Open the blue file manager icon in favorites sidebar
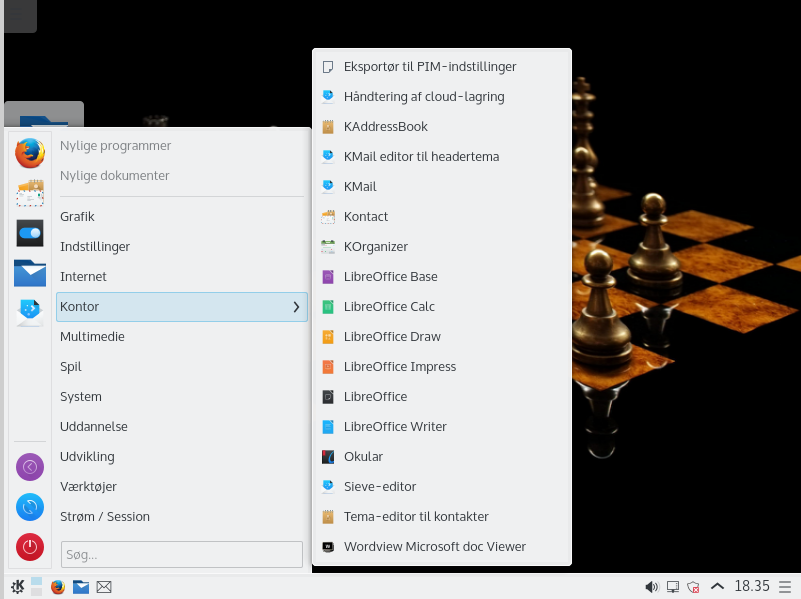801x599 pixels. click(30, 273)
